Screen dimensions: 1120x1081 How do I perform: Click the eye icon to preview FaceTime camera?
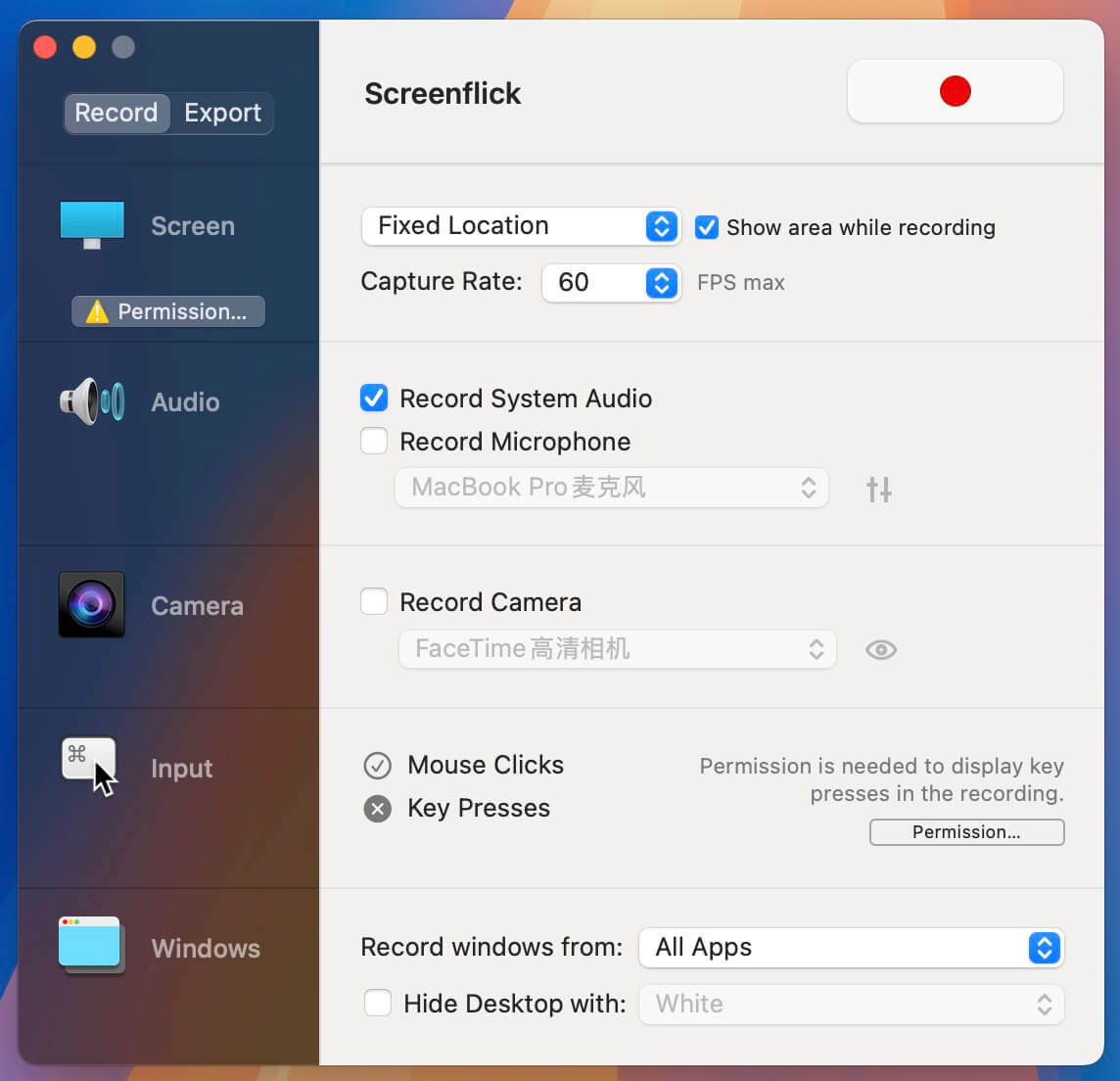tap(880, 649)
